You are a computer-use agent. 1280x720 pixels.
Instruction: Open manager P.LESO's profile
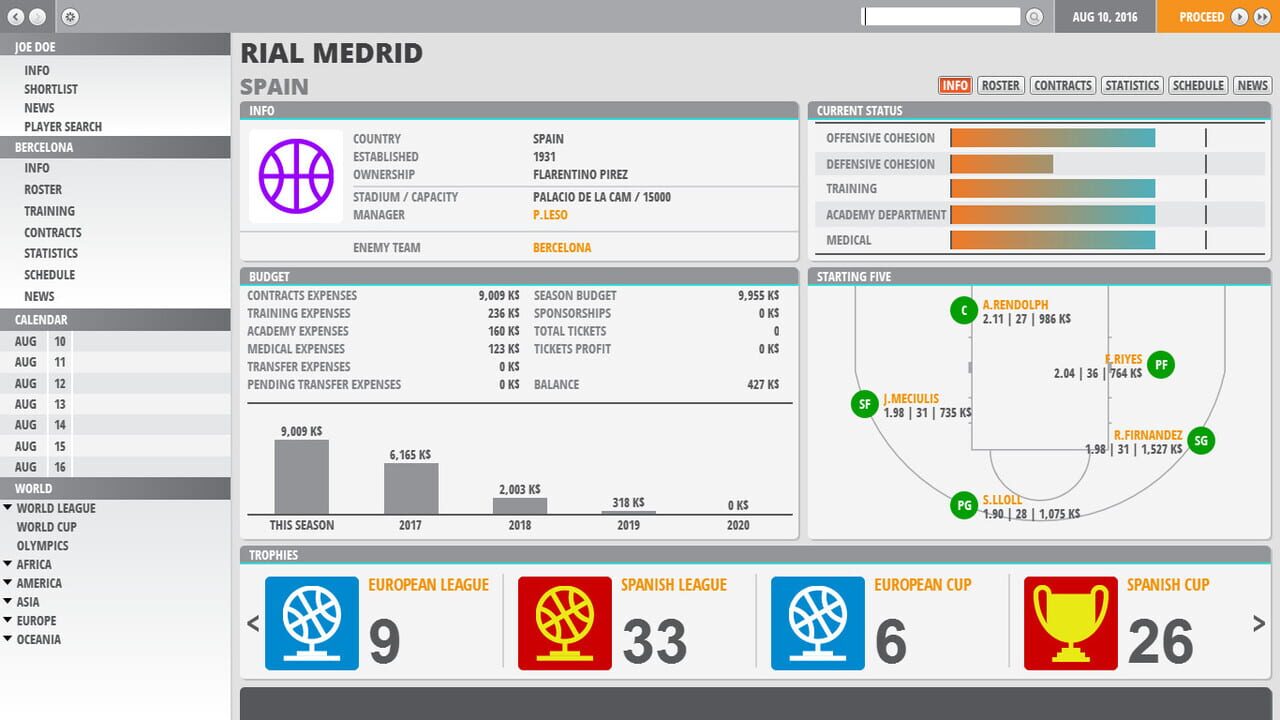pos(549,214)
